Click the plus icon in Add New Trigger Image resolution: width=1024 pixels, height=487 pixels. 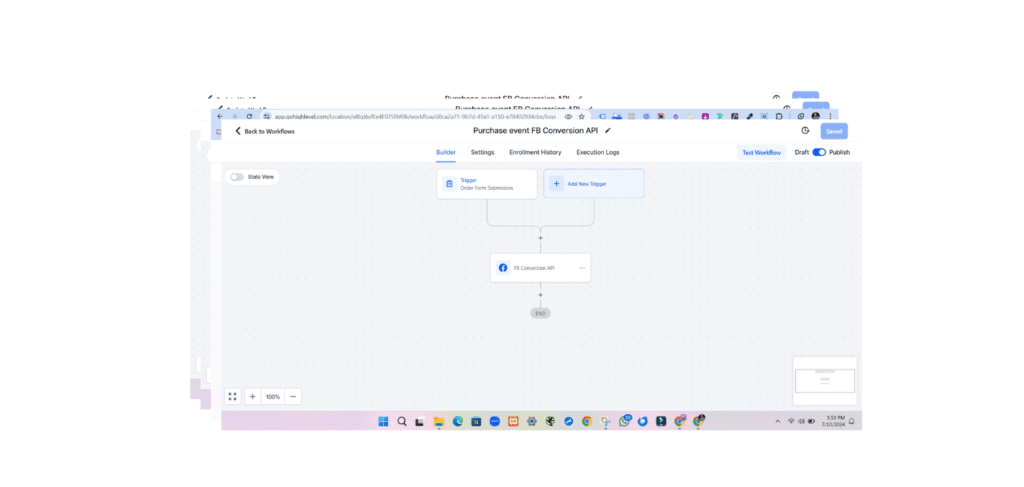(556, 184)
